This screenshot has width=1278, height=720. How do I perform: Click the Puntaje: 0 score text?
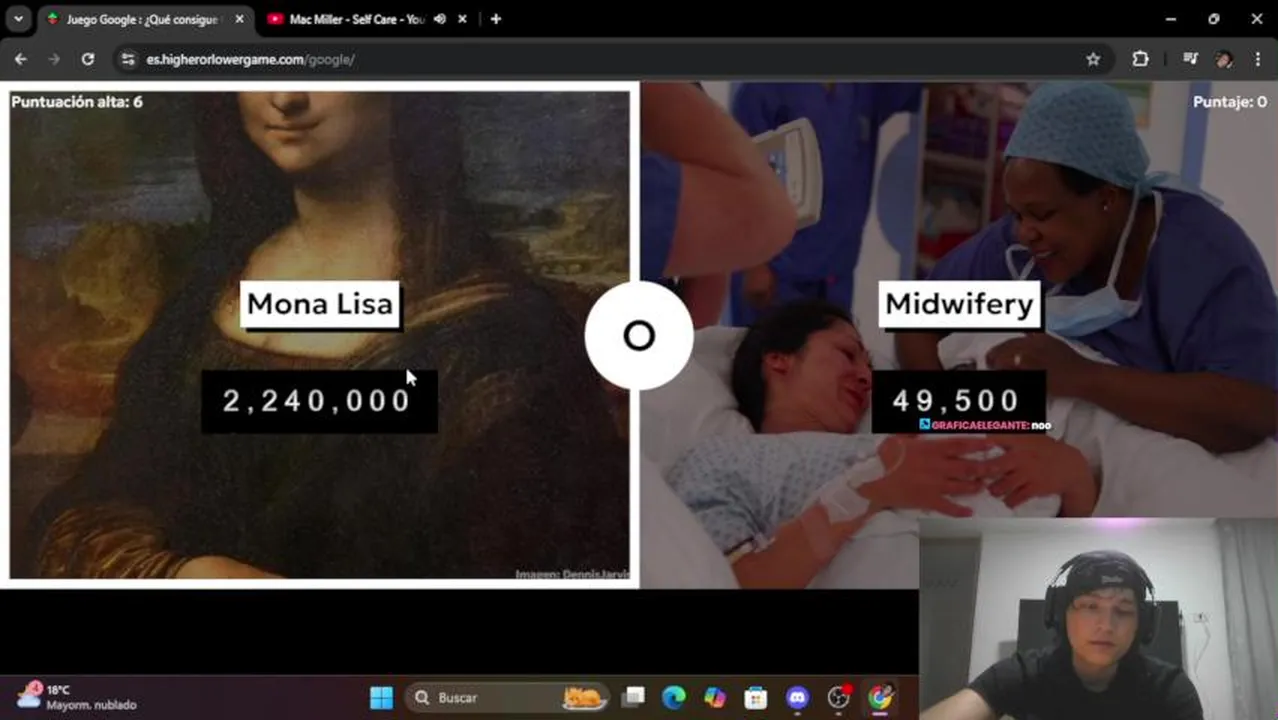[1230, 102]
